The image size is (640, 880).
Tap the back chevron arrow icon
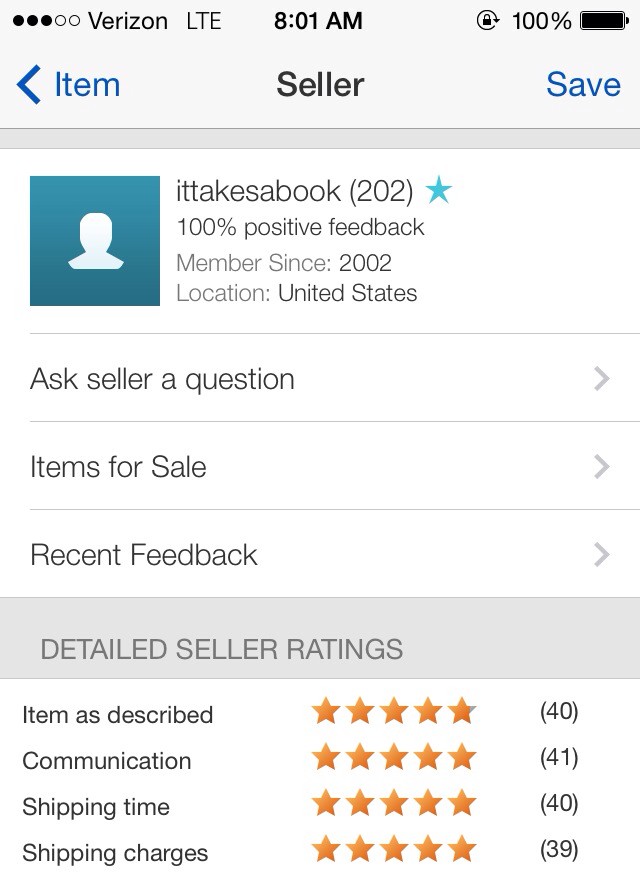point(29,85)
